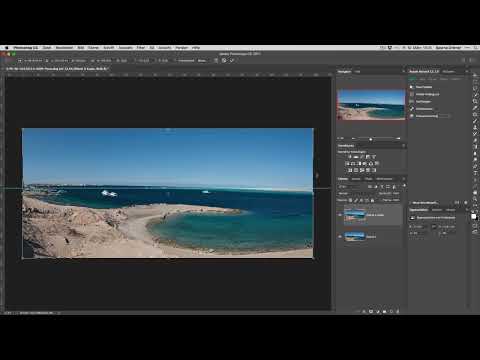The height and width of the screenshot is (360, 480).
Task: Adjust the Navigator zoom slider handle
Action: pos(371,139)
